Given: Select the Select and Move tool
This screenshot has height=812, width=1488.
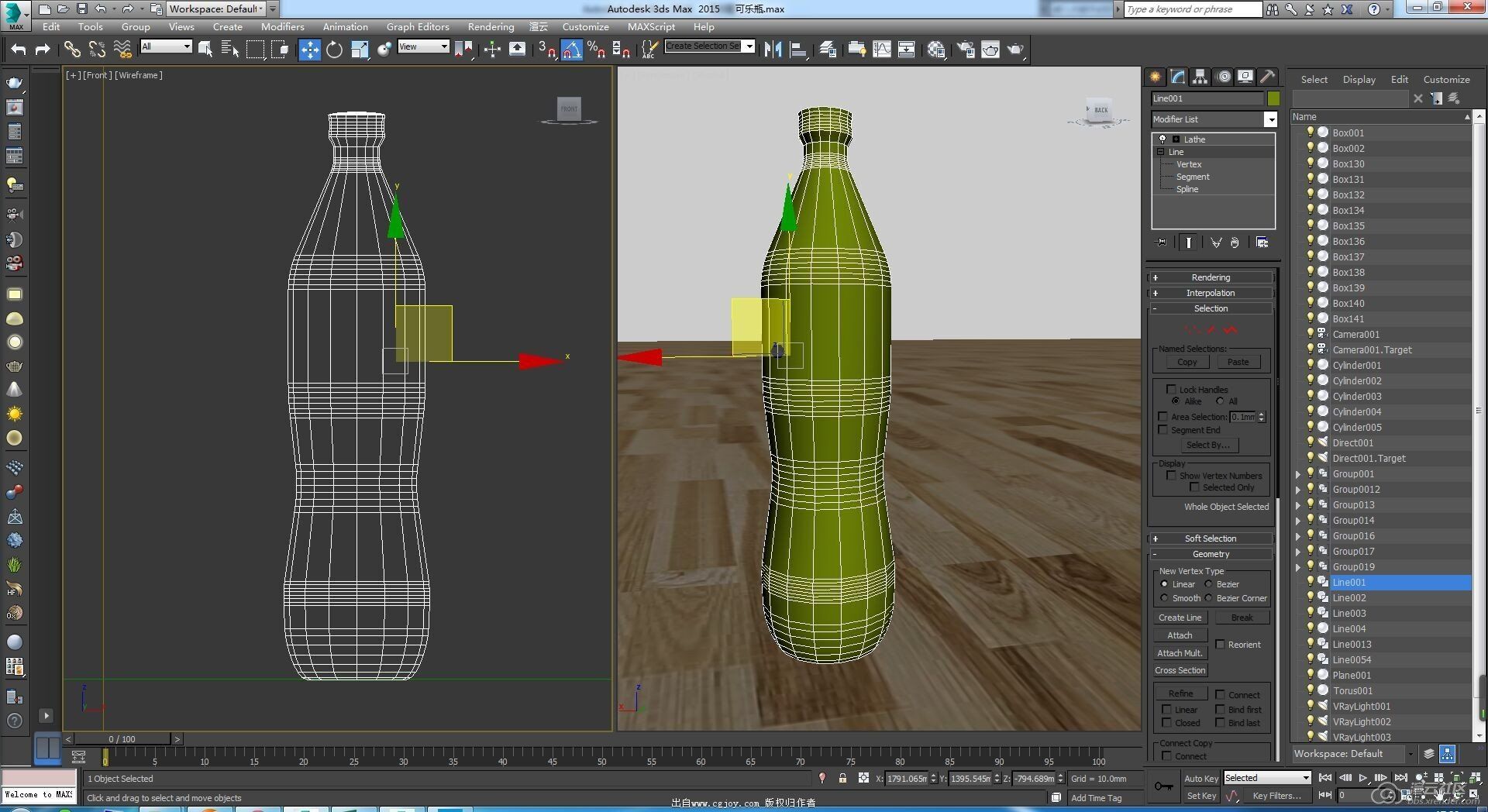Looking at the screenshot, I should 309,50.
